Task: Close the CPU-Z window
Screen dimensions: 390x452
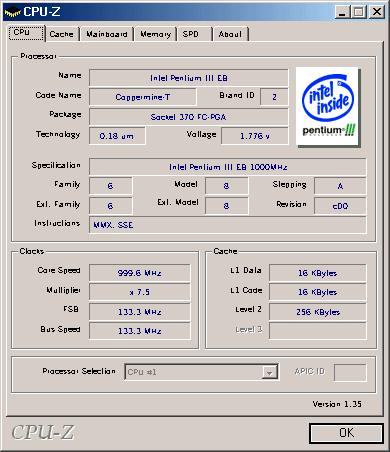Action: [377, 12]
